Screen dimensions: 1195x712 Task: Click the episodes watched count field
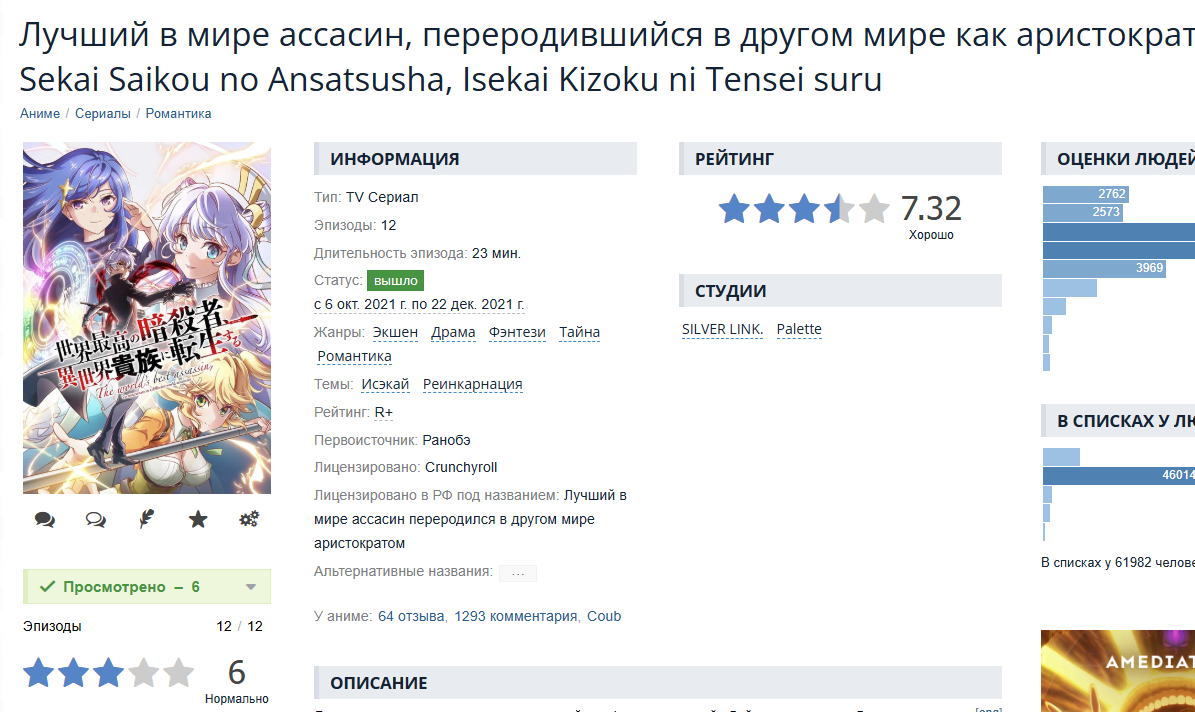223,626
